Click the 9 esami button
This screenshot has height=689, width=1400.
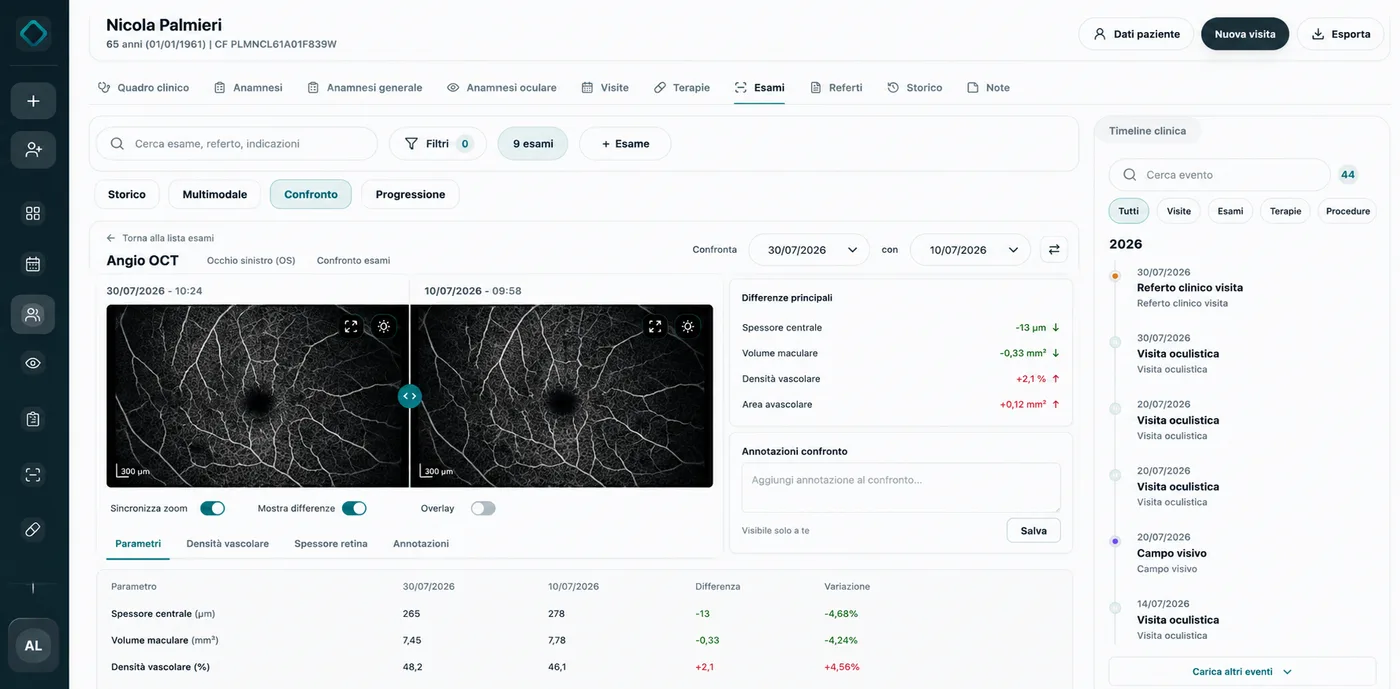point(533,144)
